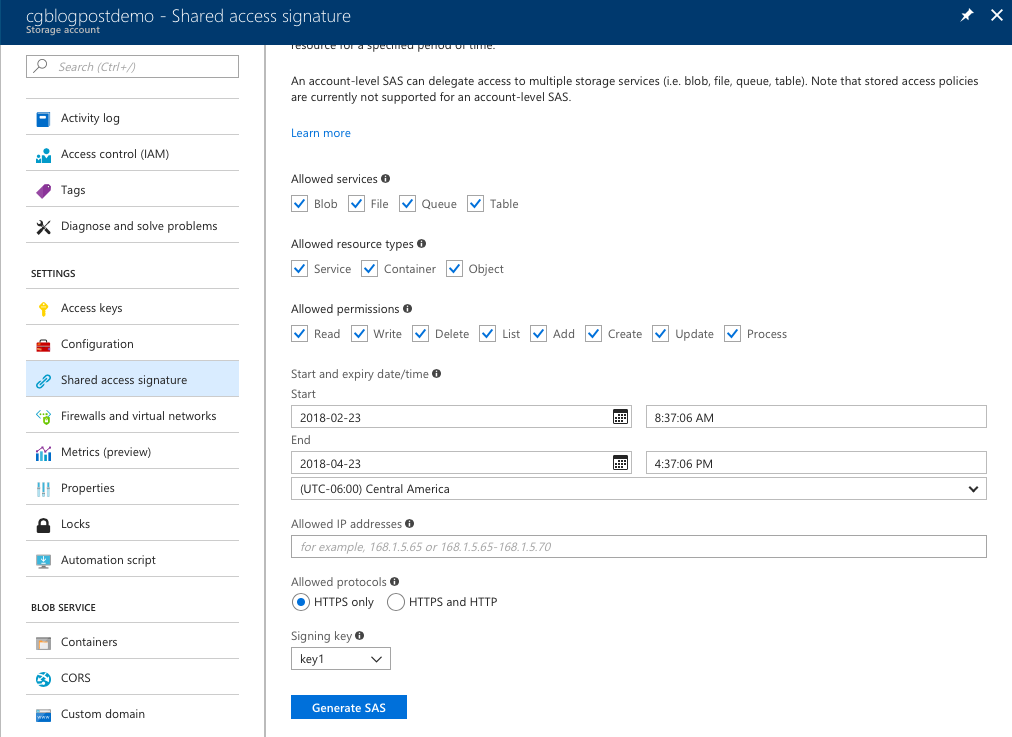Click the info icon beside Allowed protocols

tap(394, 581)
